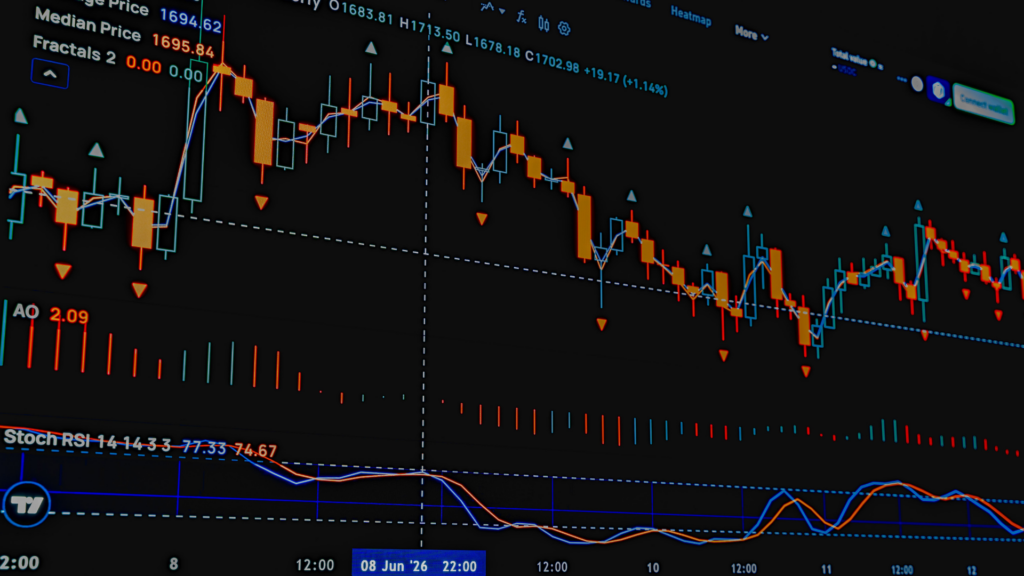The width and height of the screenshot is (1024, 576).
Task: Expand the More dropdown menu
Action: 751,33
